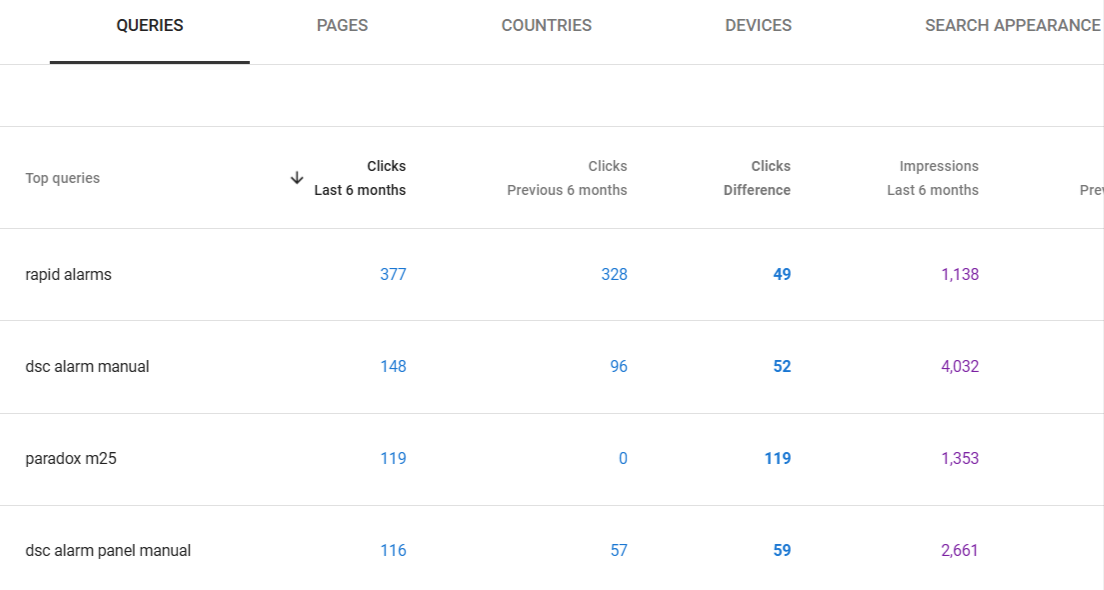Switch to the Devices tab

(x=758, y=26)
